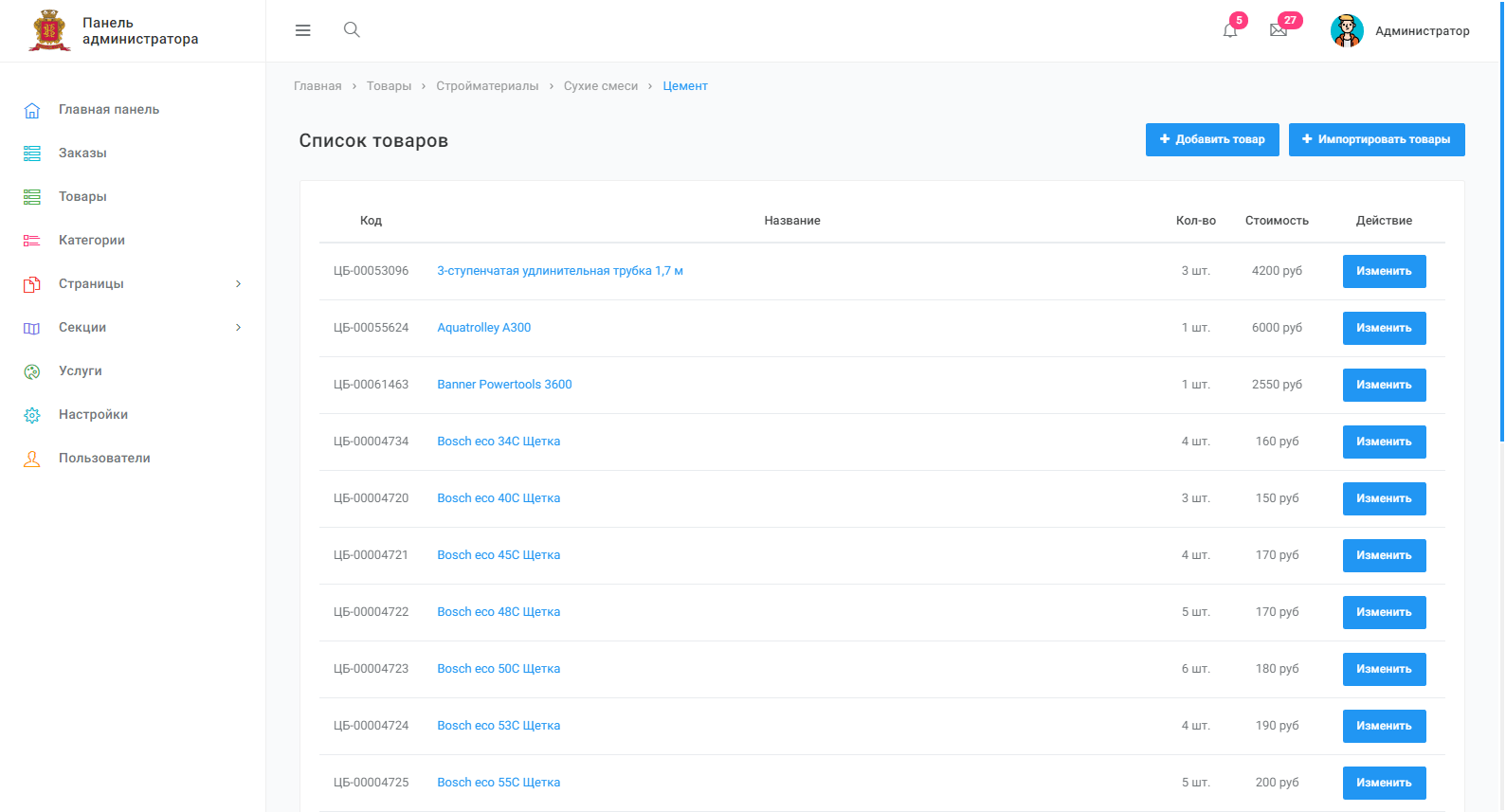
Task: Open product Banner Powertools 3600
Action: 504,385
